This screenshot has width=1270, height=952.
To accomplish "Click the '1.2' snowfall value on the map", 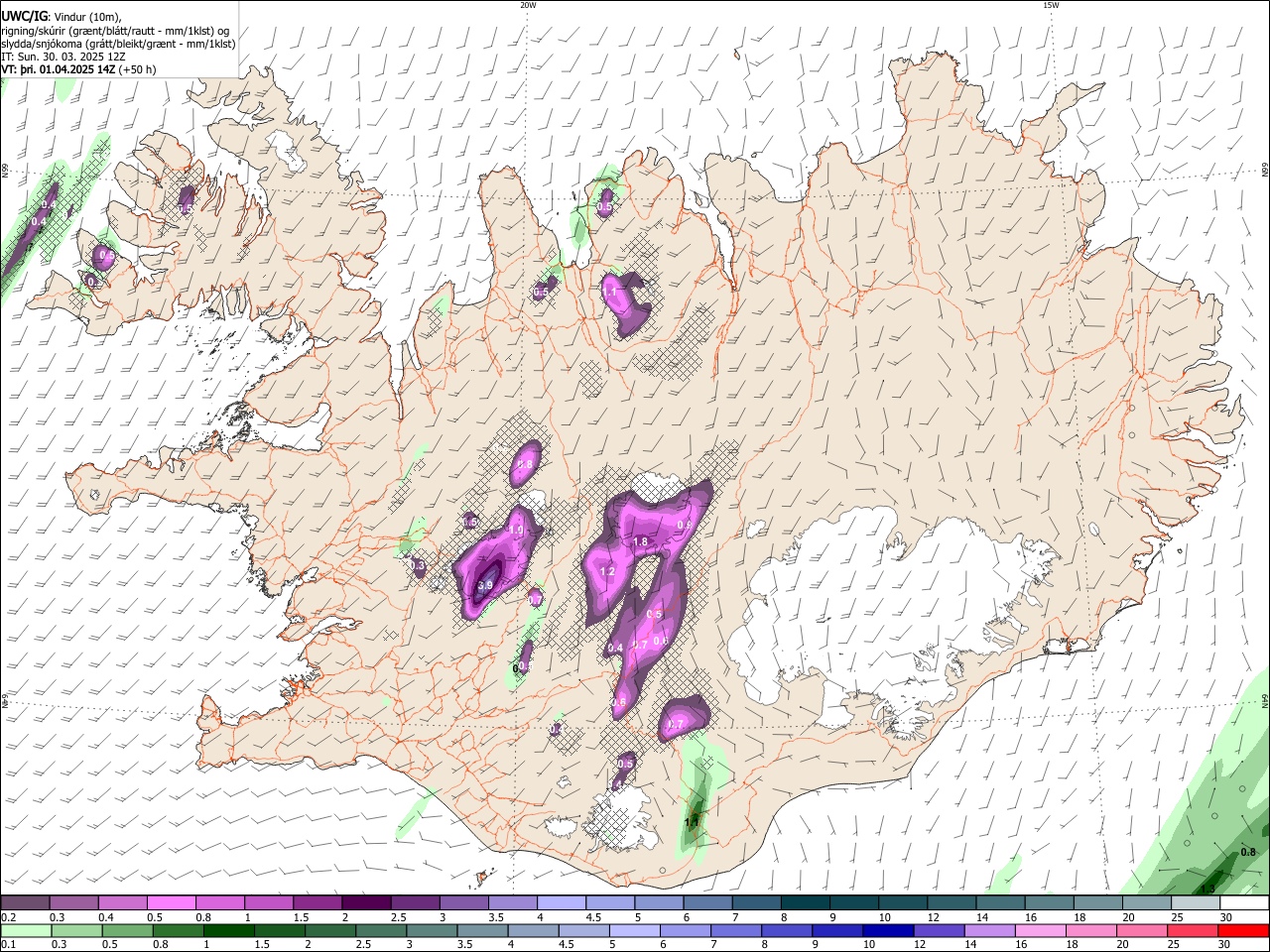I will (x=608, y=572).
